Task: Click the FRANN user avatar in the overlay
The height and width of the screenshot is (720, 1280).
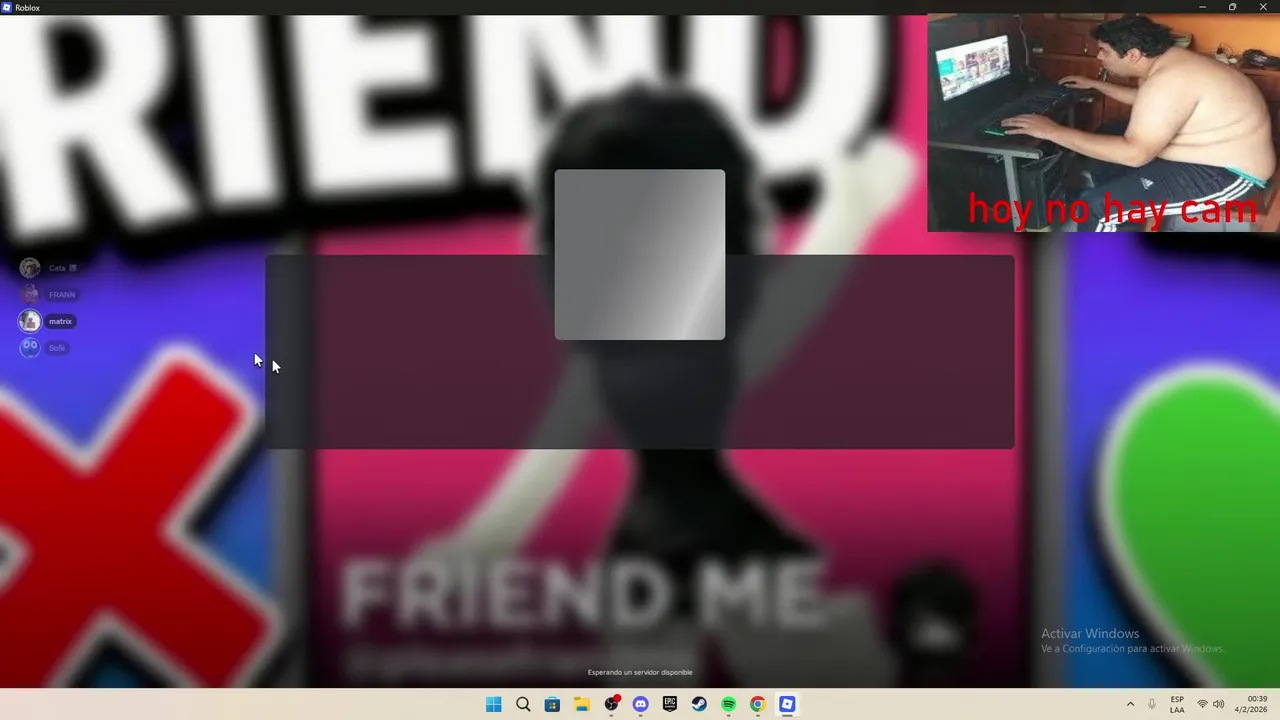Action: 30,294
